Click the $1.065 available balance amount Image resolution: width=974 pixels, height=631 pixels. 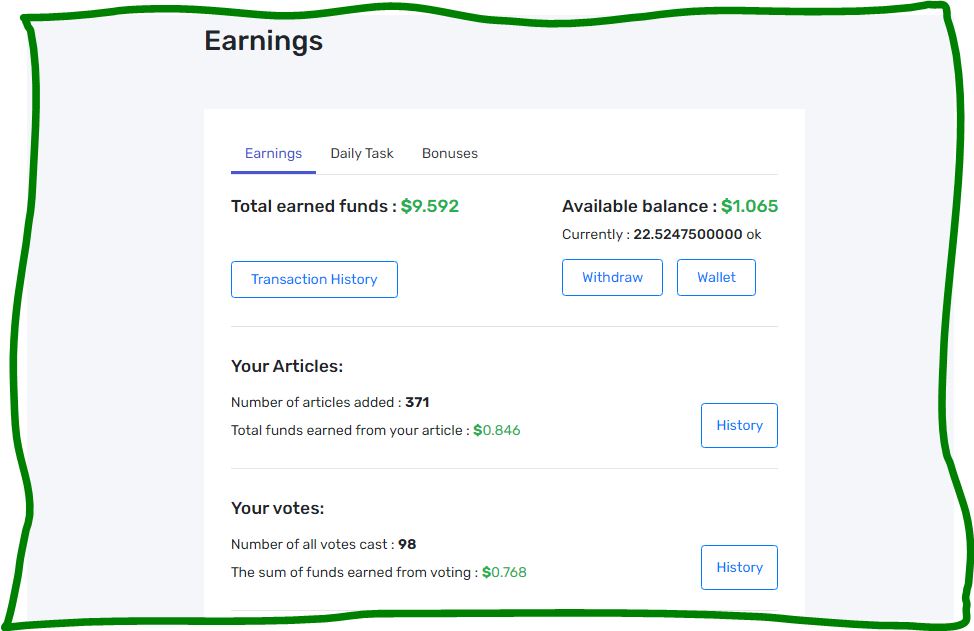(x=749, y=206)
